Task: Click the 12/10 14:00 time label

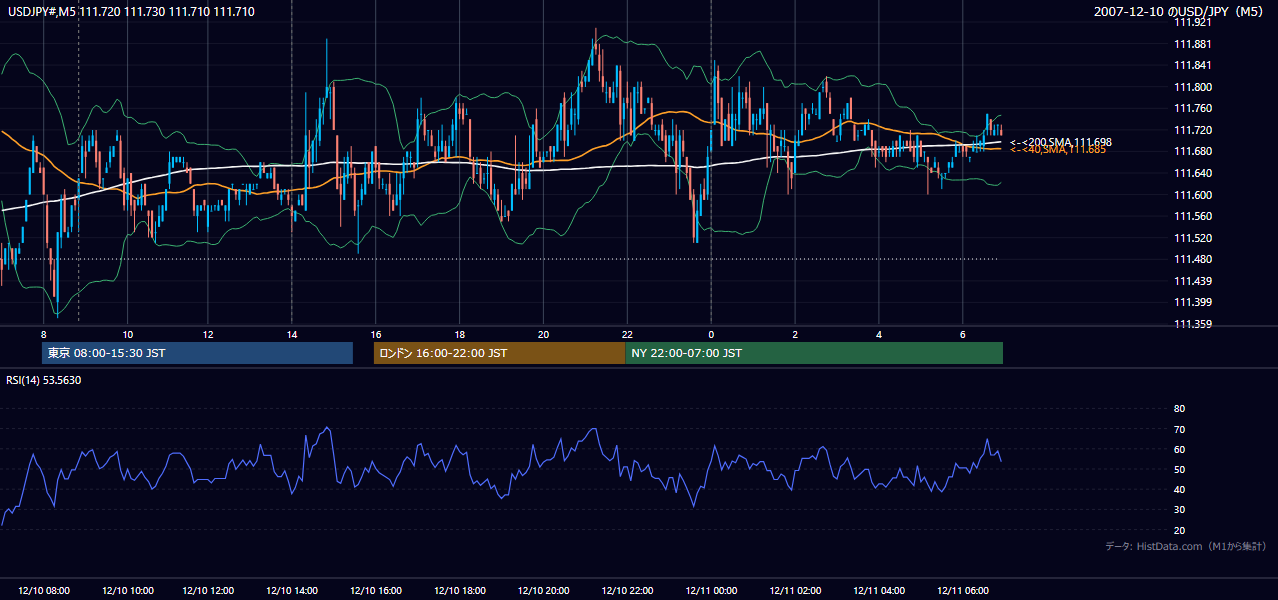Action: pos(294,591)
